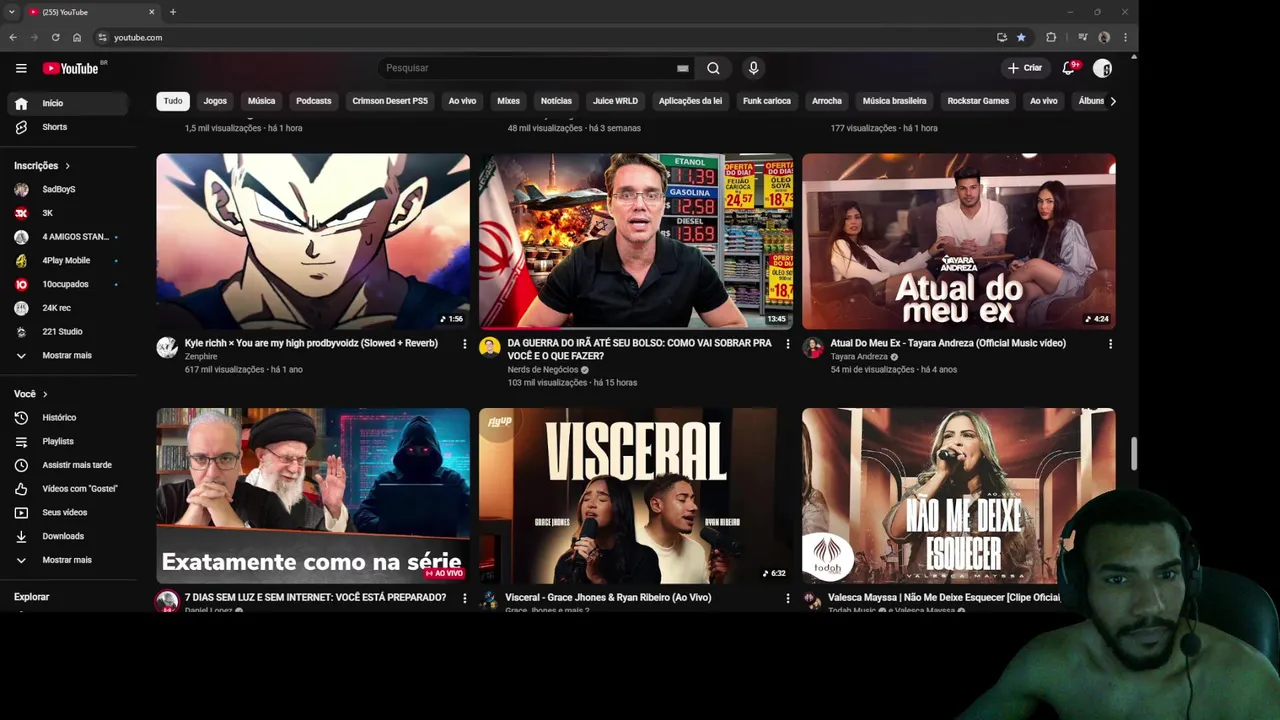
Task: Open 24K rec subscription
Action: pos(66,308)
